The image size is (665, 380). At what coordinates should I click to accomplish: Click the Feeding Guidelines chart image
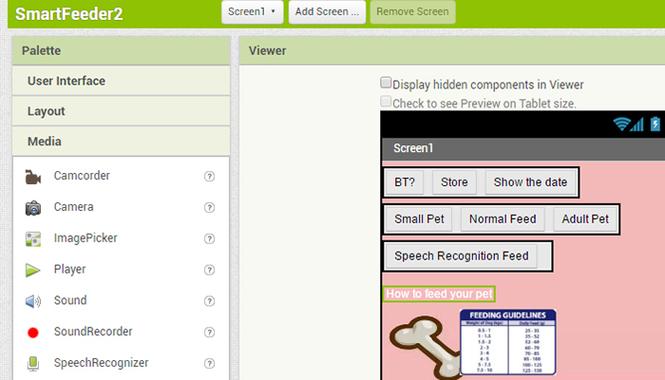coord(508,342)
